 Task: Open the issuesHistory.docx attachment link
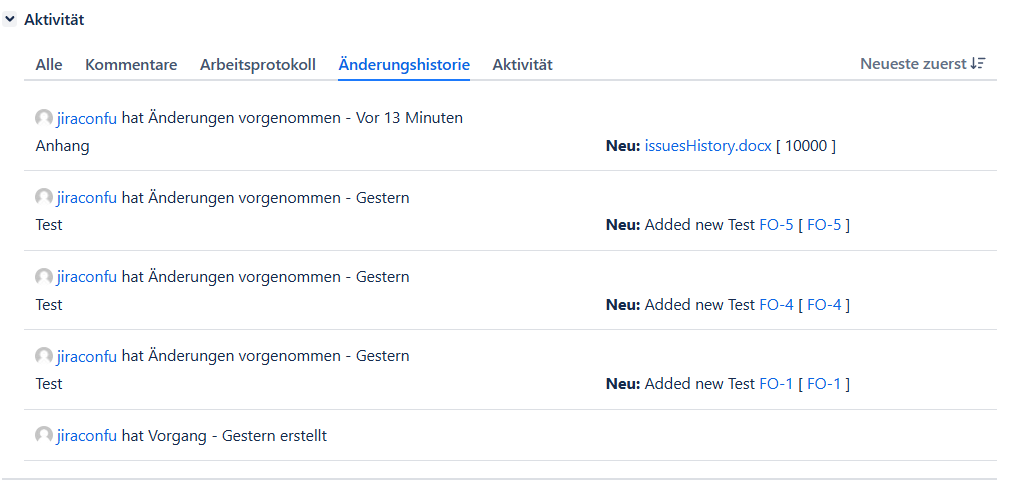[708, 146]
